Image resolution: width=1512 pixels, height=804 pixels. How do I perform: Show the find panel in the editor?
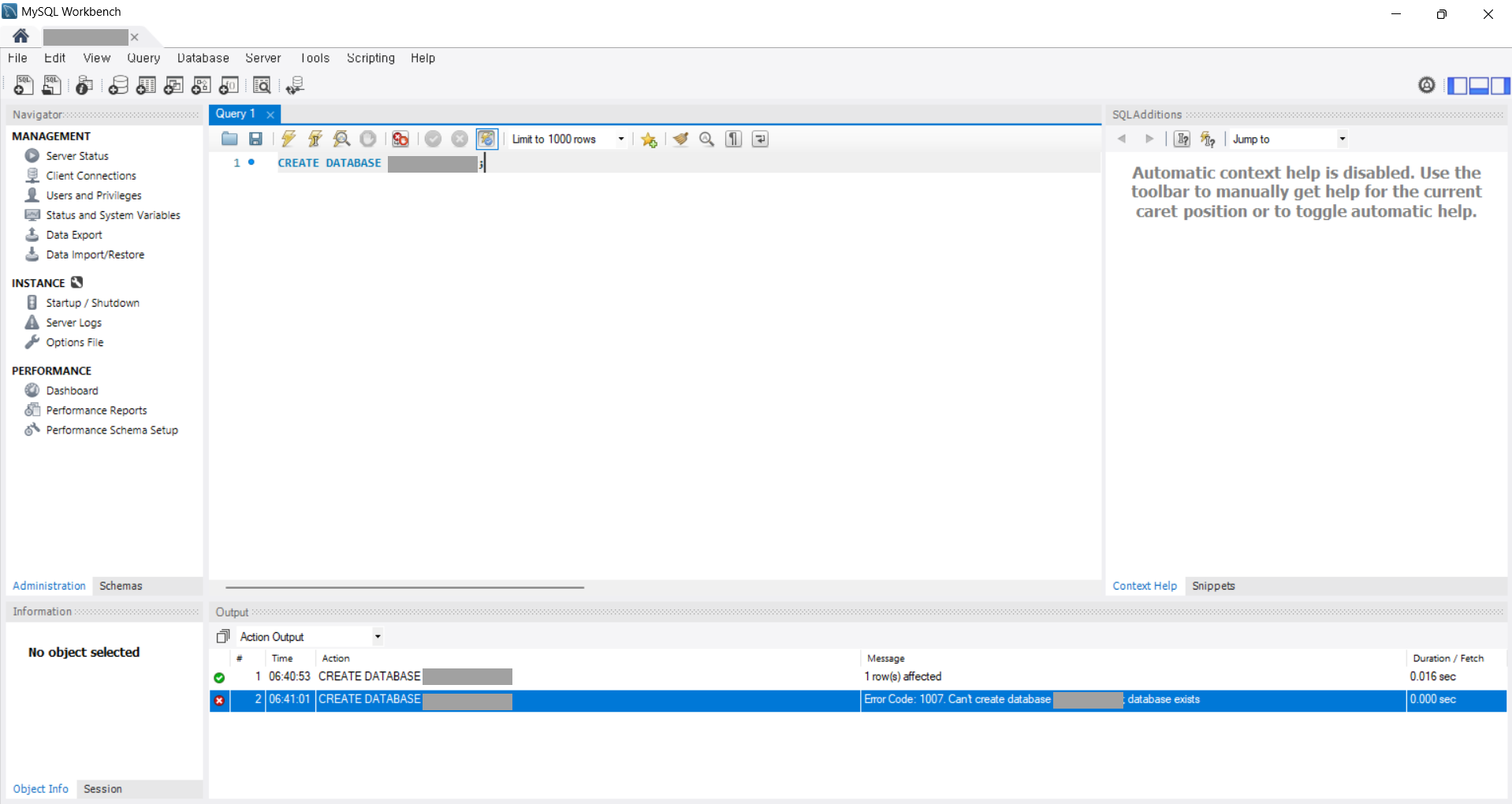click(x=707, y=140)
